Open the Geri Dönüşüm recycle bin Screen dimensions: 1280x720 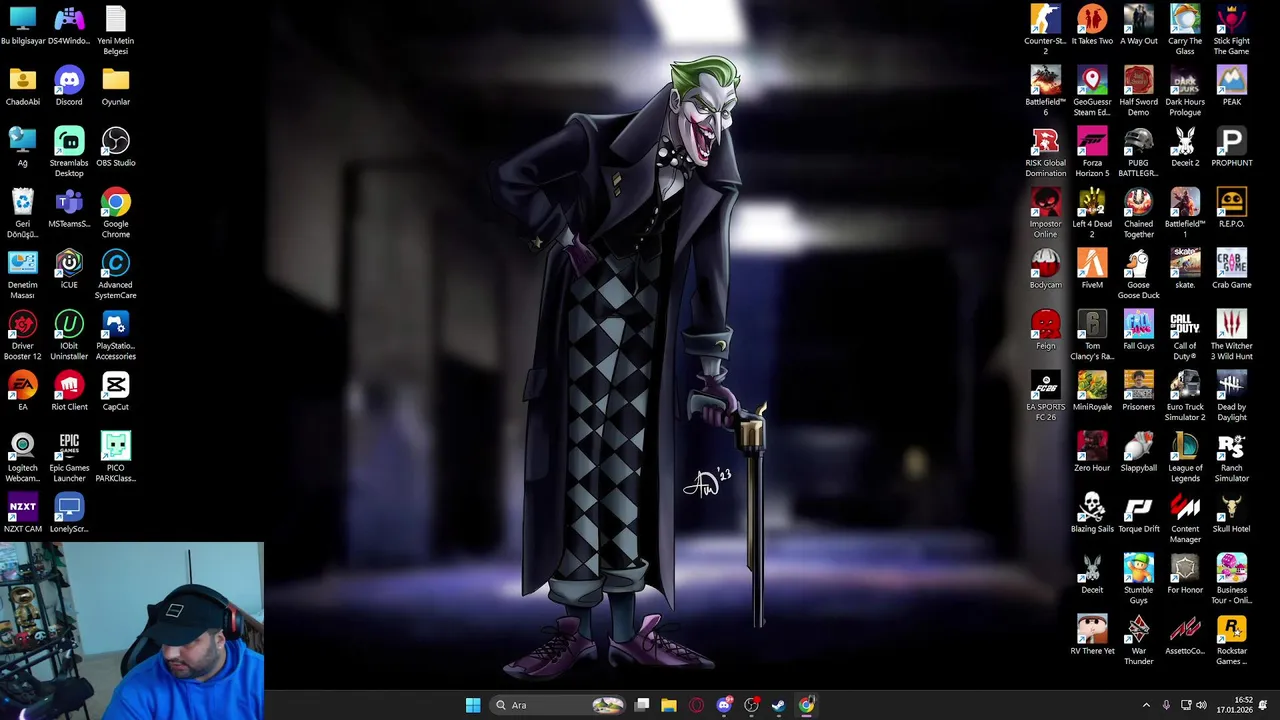click(23, 214)
